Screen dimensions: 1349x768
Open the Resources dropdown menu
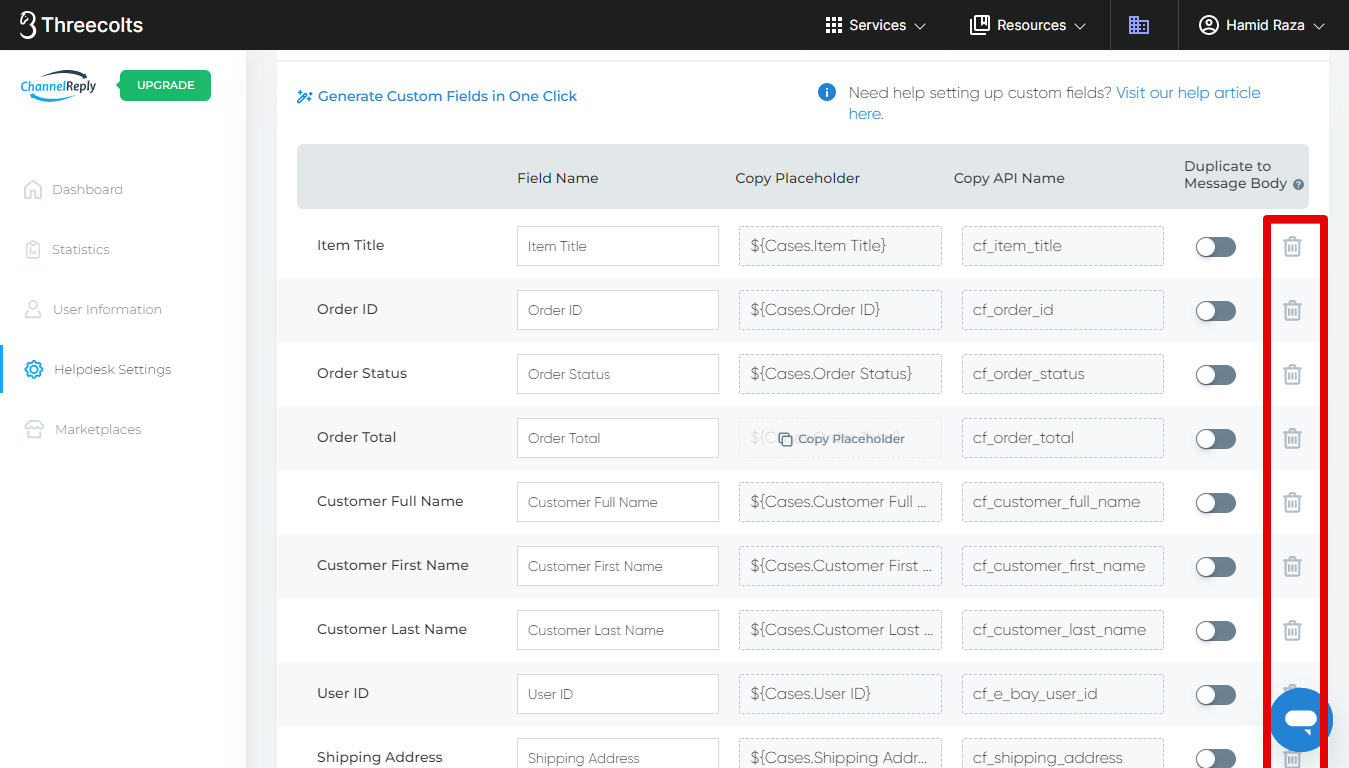pyautogui.click(x=1028, y=25)
